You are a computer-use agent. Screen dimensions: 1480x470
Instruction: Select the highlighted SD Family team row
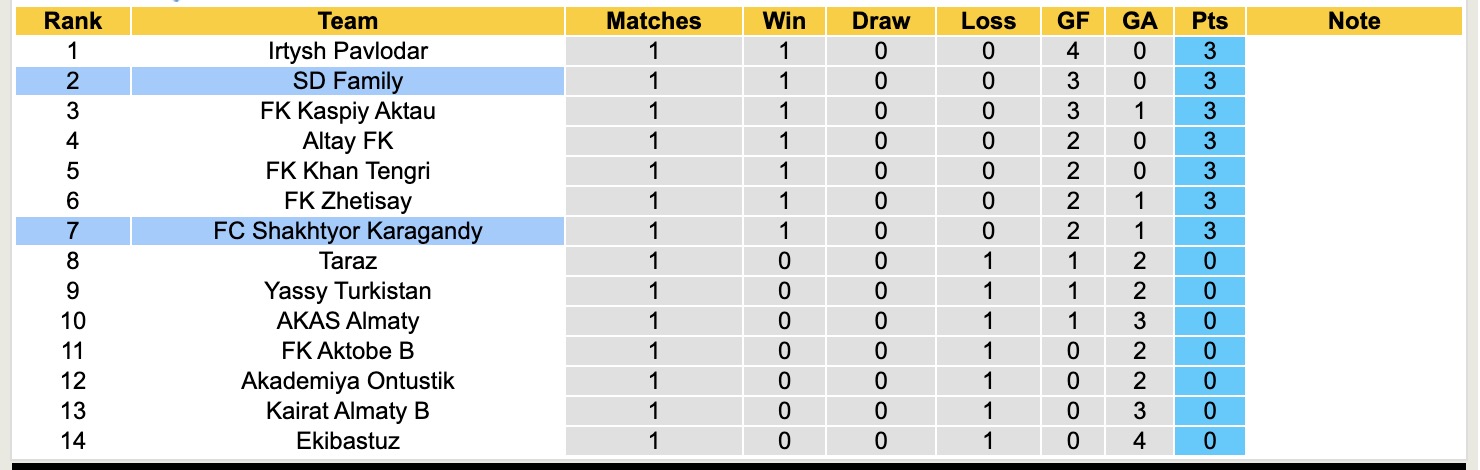348,81
